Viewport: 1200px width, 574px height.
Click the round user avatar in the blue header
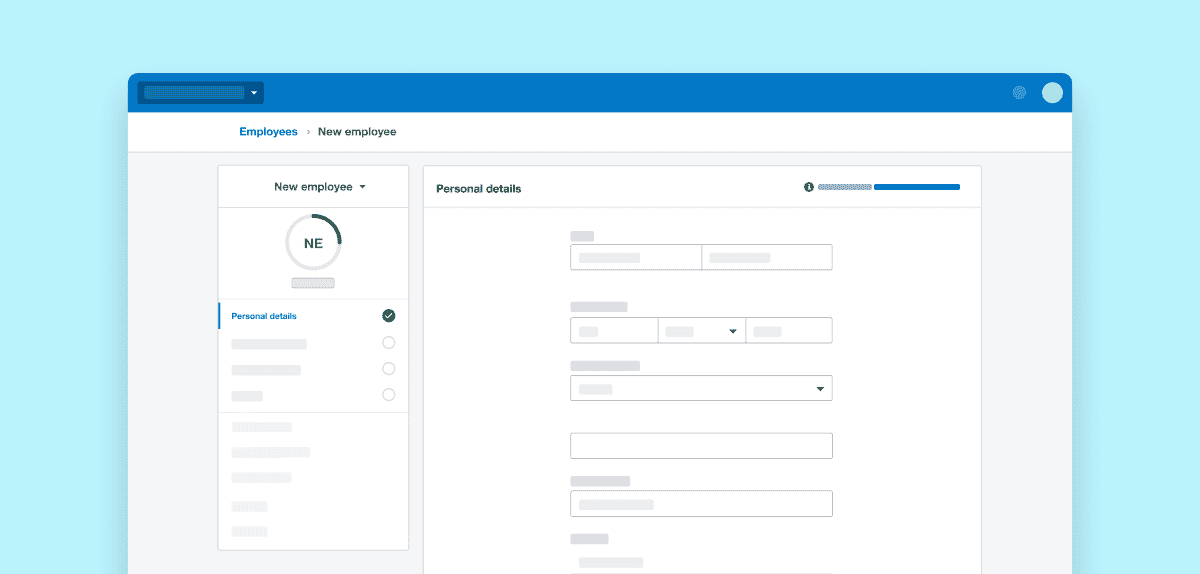1052,93
